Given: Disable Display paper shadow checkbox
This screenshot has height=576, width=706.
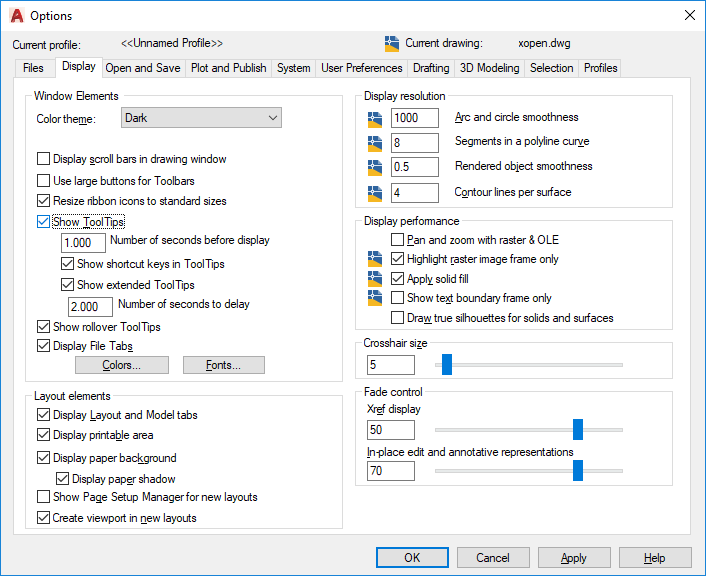Looking at the screenshot, I should pos(62,478).
